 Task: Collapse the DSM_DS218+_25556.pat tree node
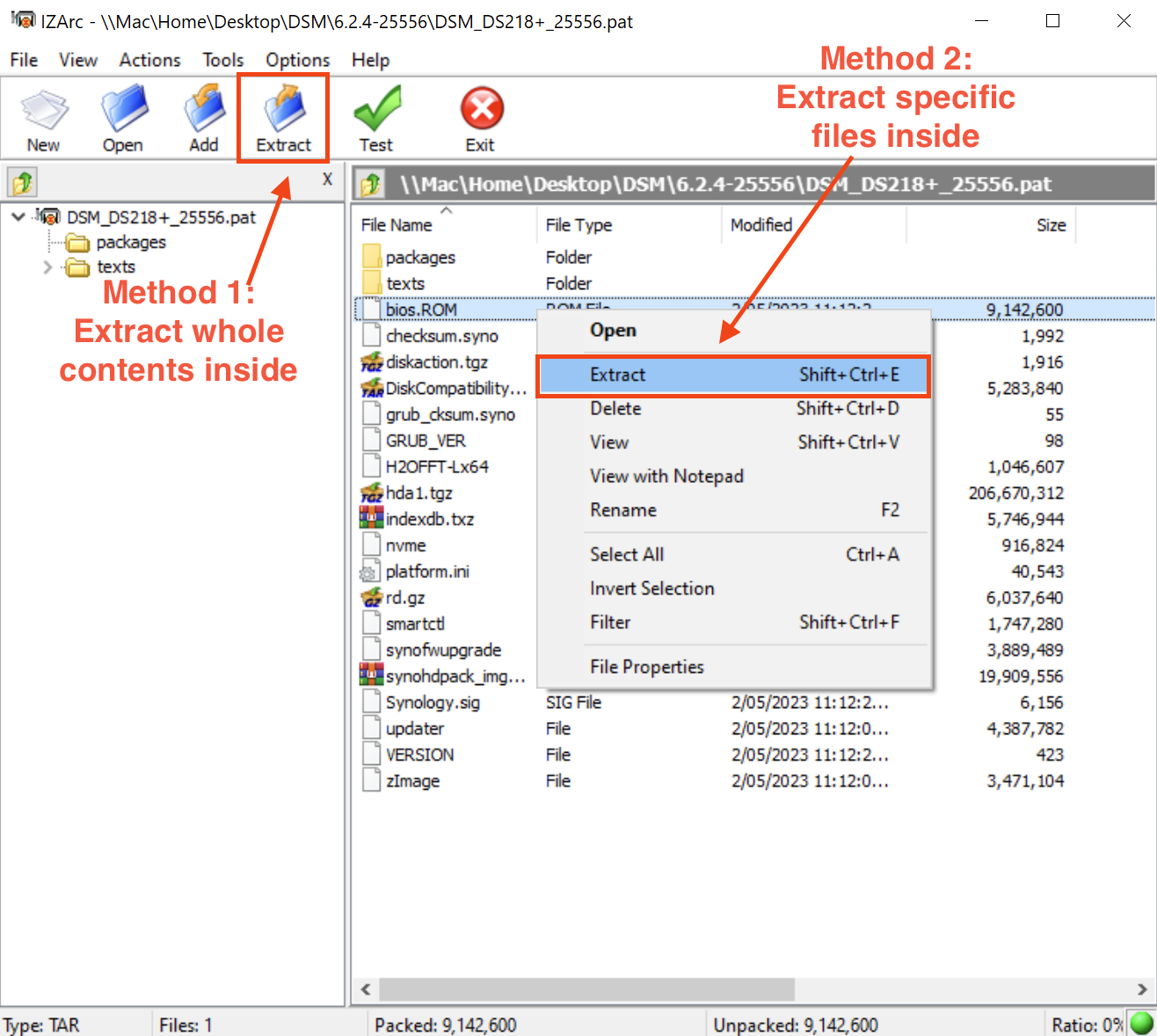[x=18, y=217]
